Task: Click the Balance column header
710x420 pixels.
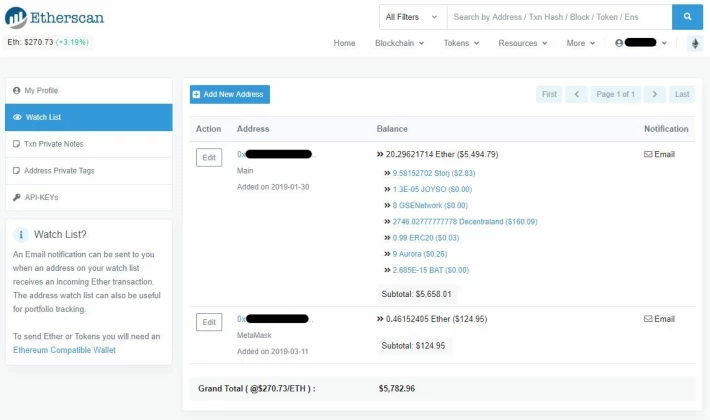Action: click(392, 129)
